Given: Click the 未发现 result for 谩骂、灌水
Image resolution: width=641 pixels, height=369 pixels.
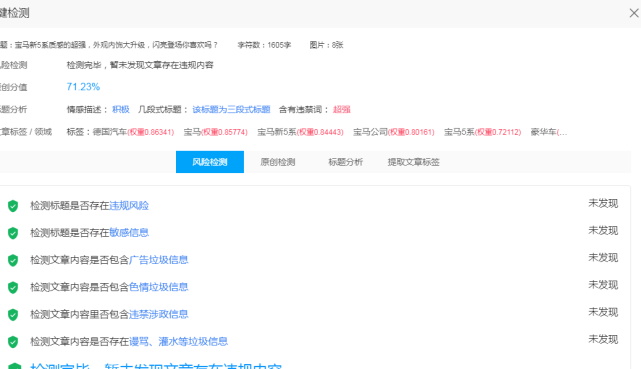Looking at the screenshot, I should pyautogui.click(x=603, y=339).
